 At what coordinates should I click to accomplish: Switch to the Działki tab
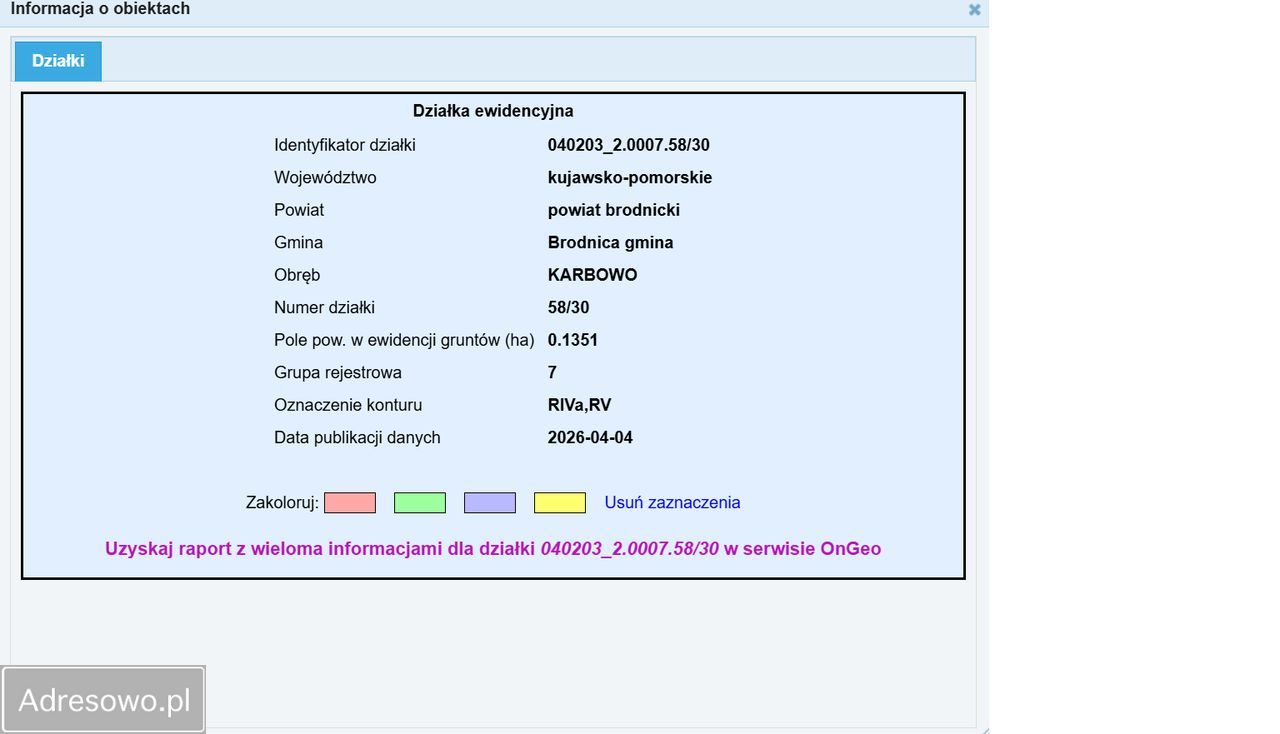(57, 60)
